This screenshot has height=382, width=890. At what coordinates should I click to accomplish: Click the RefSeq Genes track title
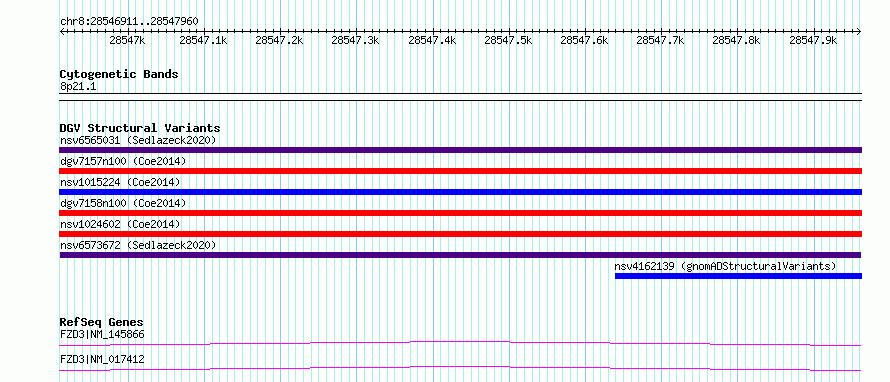[x=102, y=323]
